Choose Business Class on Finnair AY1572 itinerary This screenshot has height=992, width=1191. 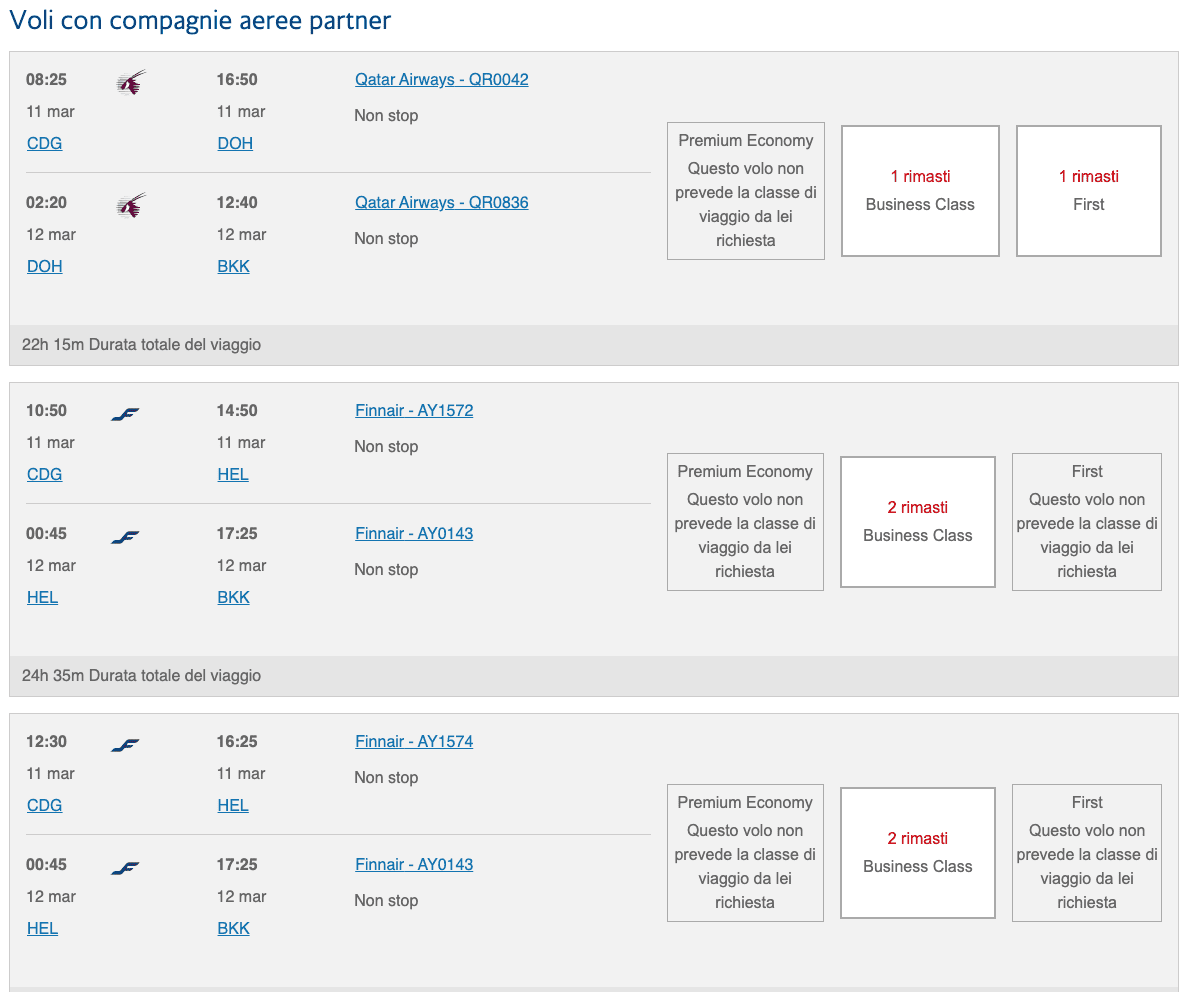click(917, 522)
